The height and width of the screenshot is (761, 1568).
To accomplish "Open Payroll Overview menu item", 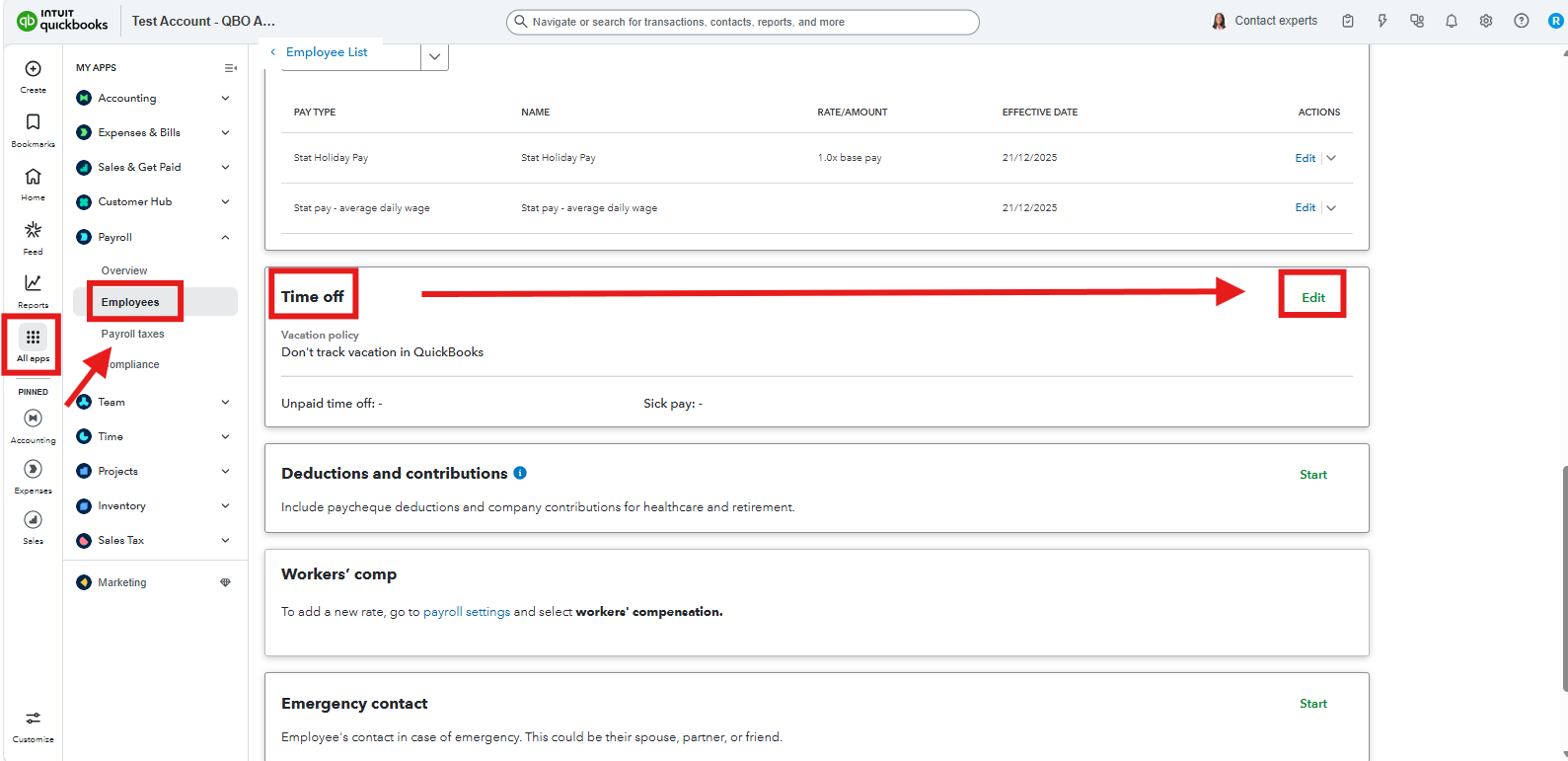I will pos(124,270).
